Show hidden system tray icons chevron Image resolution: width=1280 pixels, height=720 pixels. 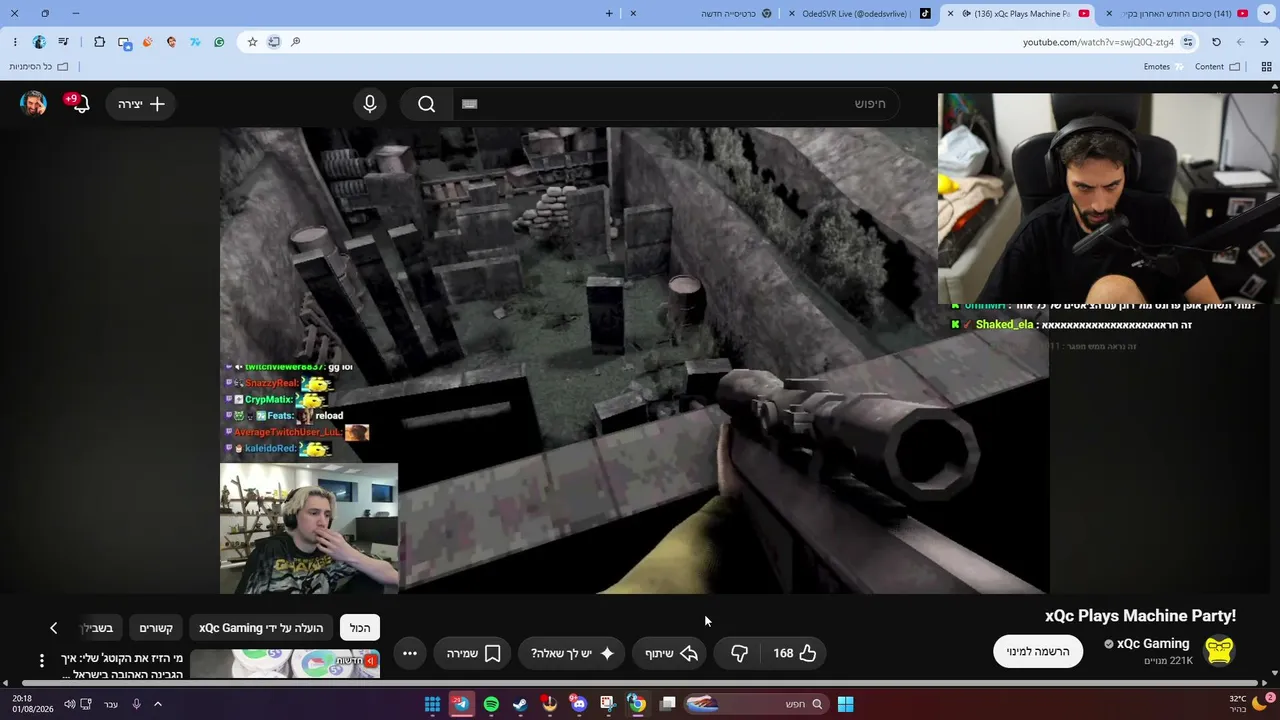click(x=157, y=704)
